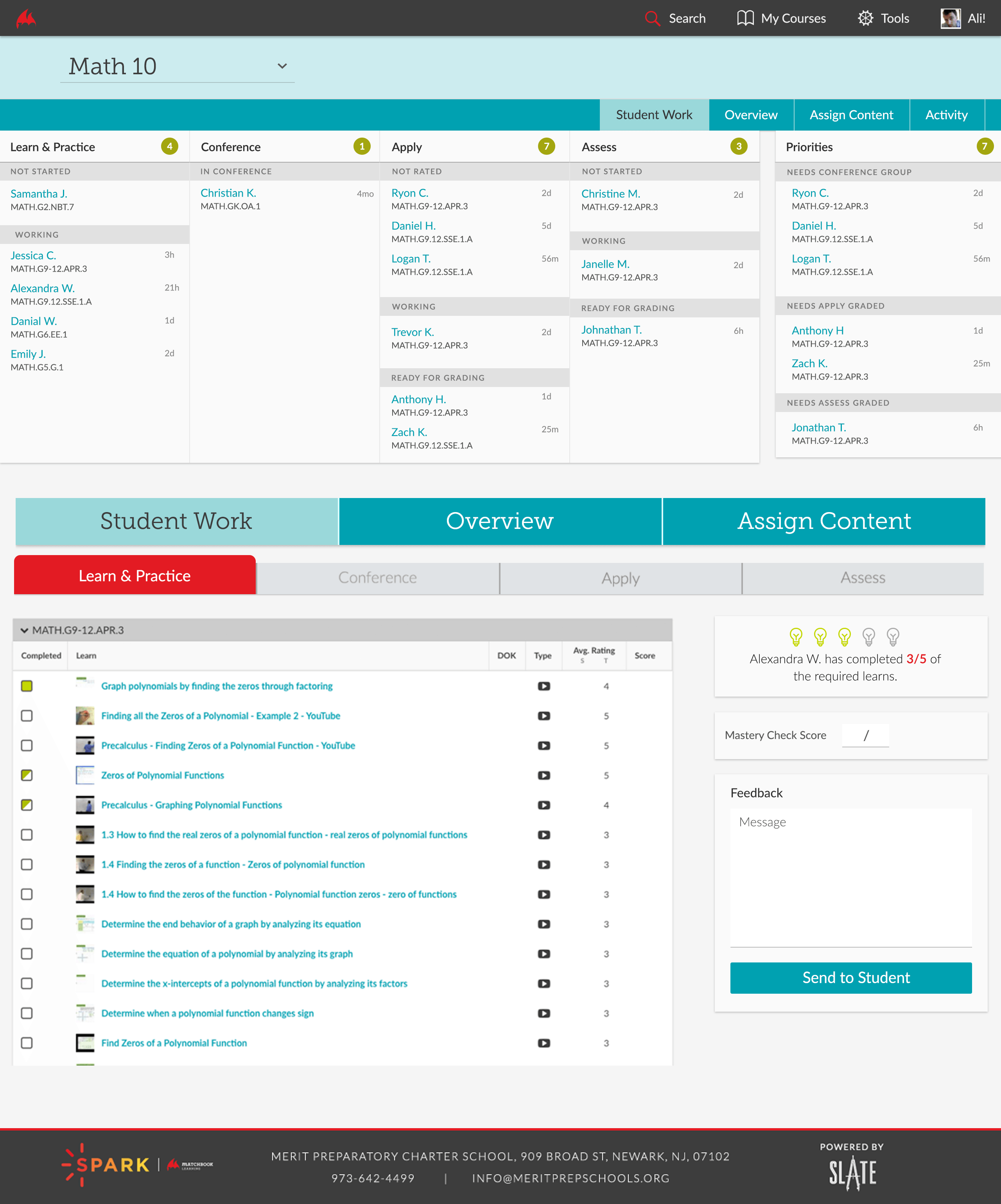1001x1204 pixels.
Task: Click video icon for Determine when polynomial changes sign
Action: (544, 1014)
